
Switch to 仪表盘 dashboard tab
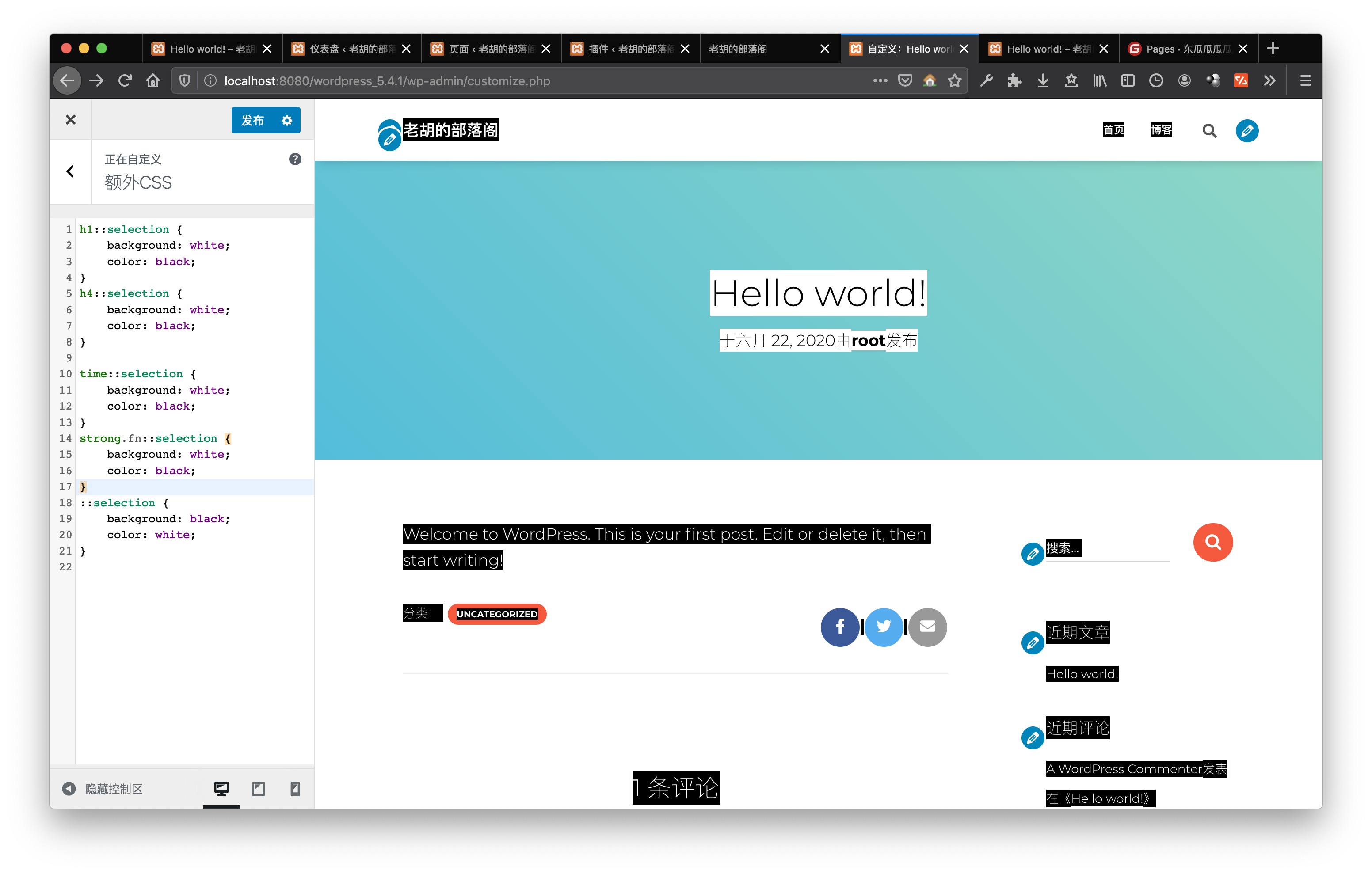[x=351, y=49]
